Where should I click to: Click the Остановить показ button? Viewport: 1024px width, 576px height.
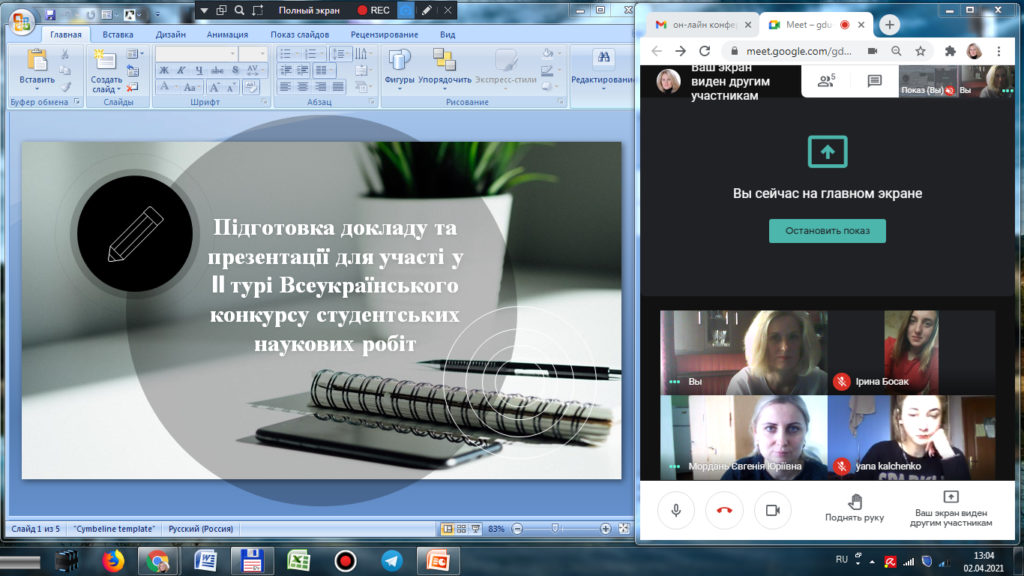point(827,231)
